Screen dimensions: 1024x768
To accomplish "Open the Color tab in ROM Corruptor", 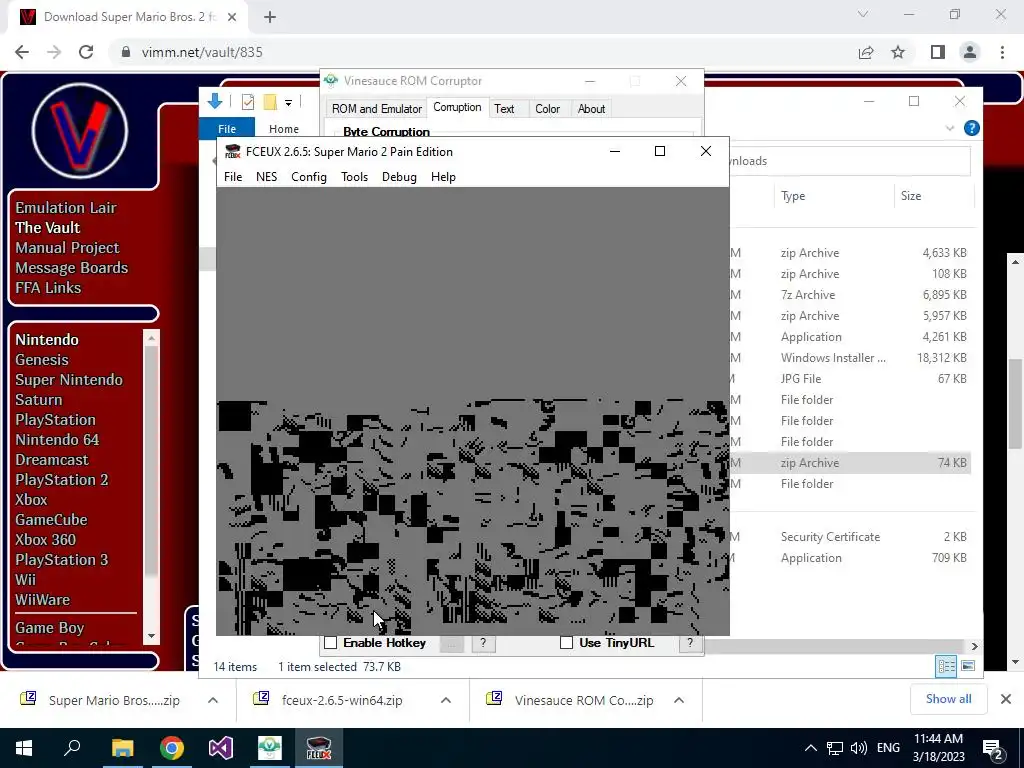I will (x=547, y=109).
